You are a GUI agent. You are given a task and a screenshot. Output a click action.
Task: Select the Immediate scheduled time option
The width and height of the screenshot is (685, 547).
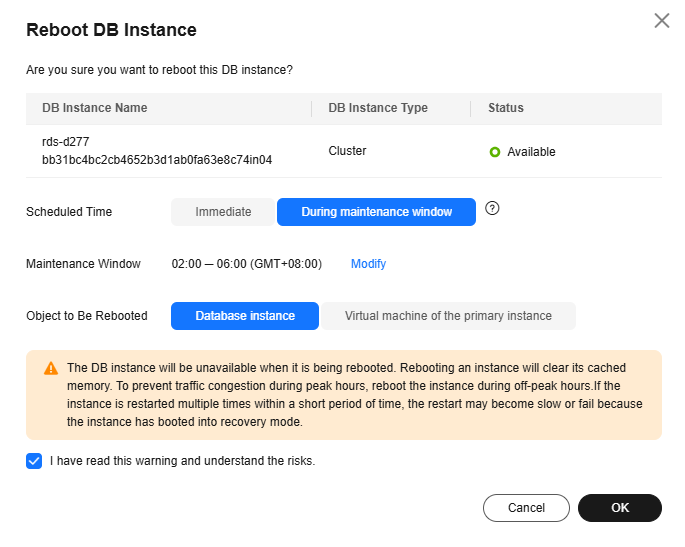pyautogui.click(x=223, y=212)
